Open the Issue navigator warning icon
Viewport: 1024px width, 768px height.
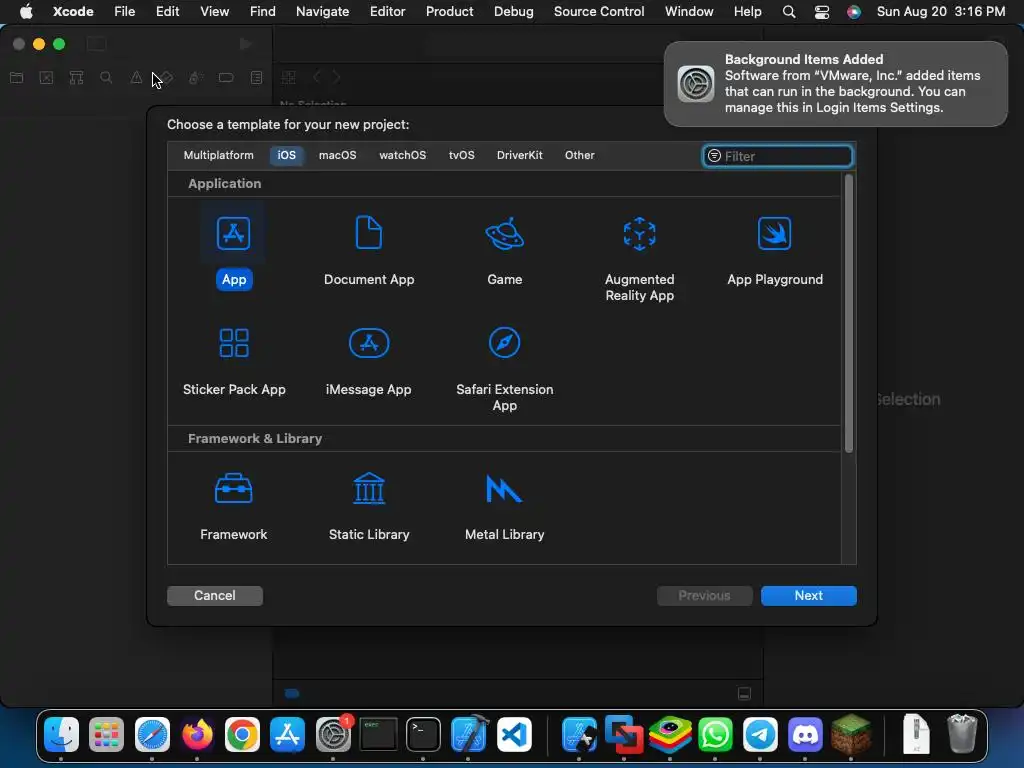pyautogui.click(x=136, y=78)
